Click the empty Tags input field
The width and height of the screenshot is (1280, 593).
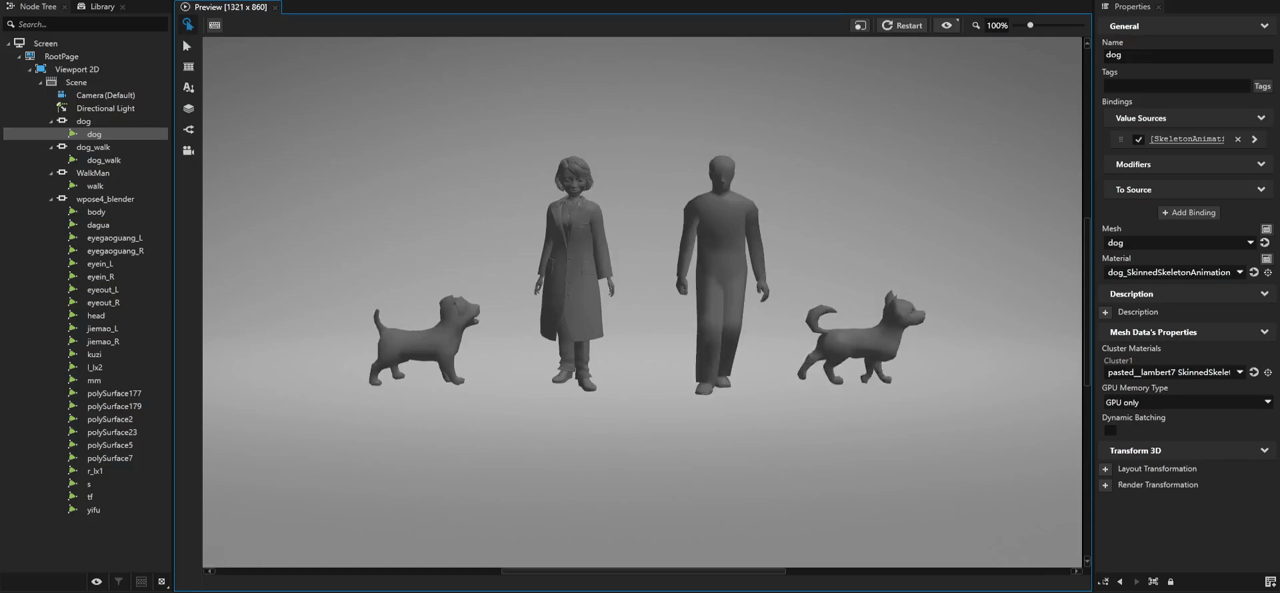click(x=1176, y=86)
